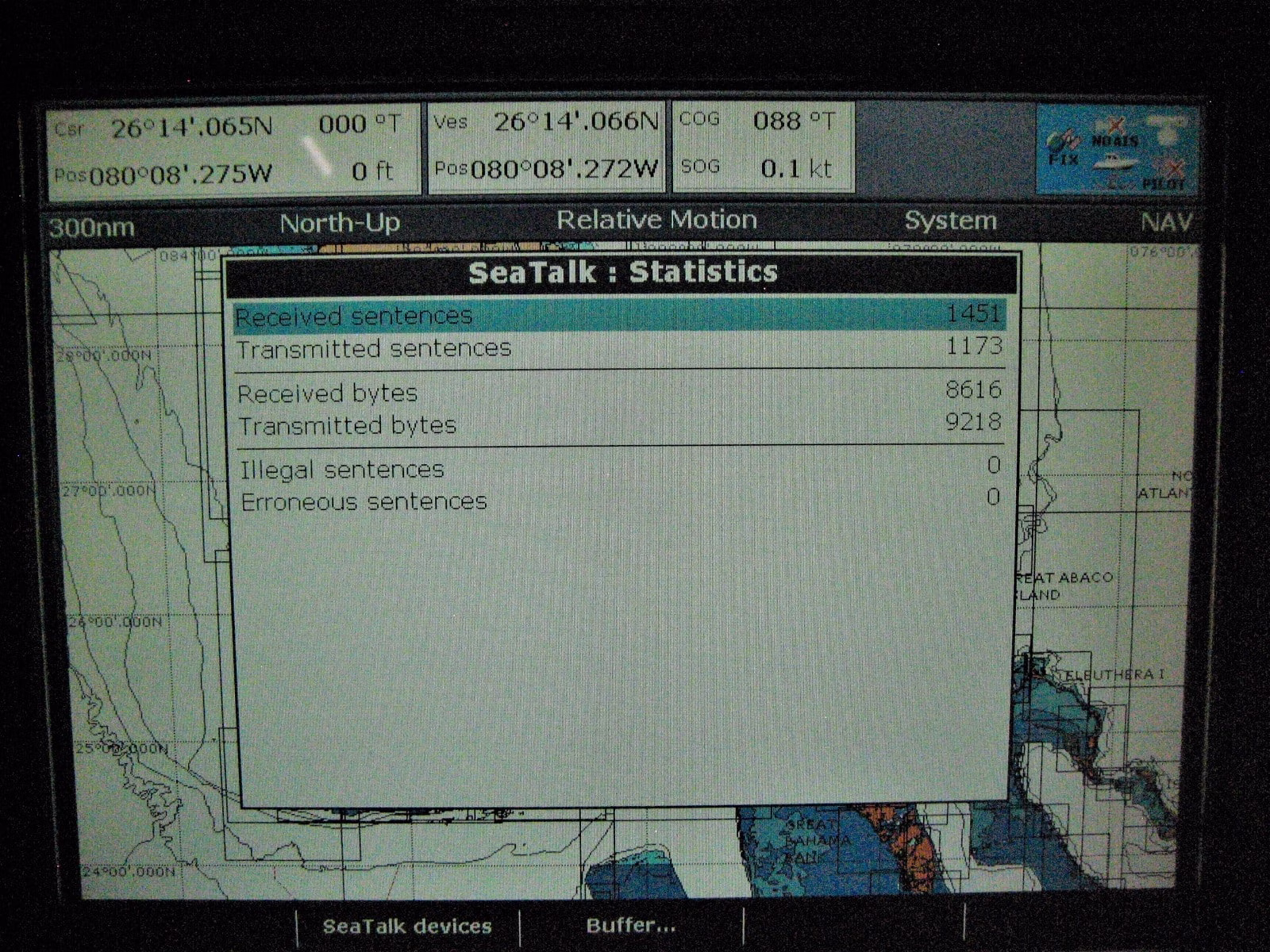The image size is (1270, 952).
Task: Tap the cursor position data box
Action: [x=232, y=148]
